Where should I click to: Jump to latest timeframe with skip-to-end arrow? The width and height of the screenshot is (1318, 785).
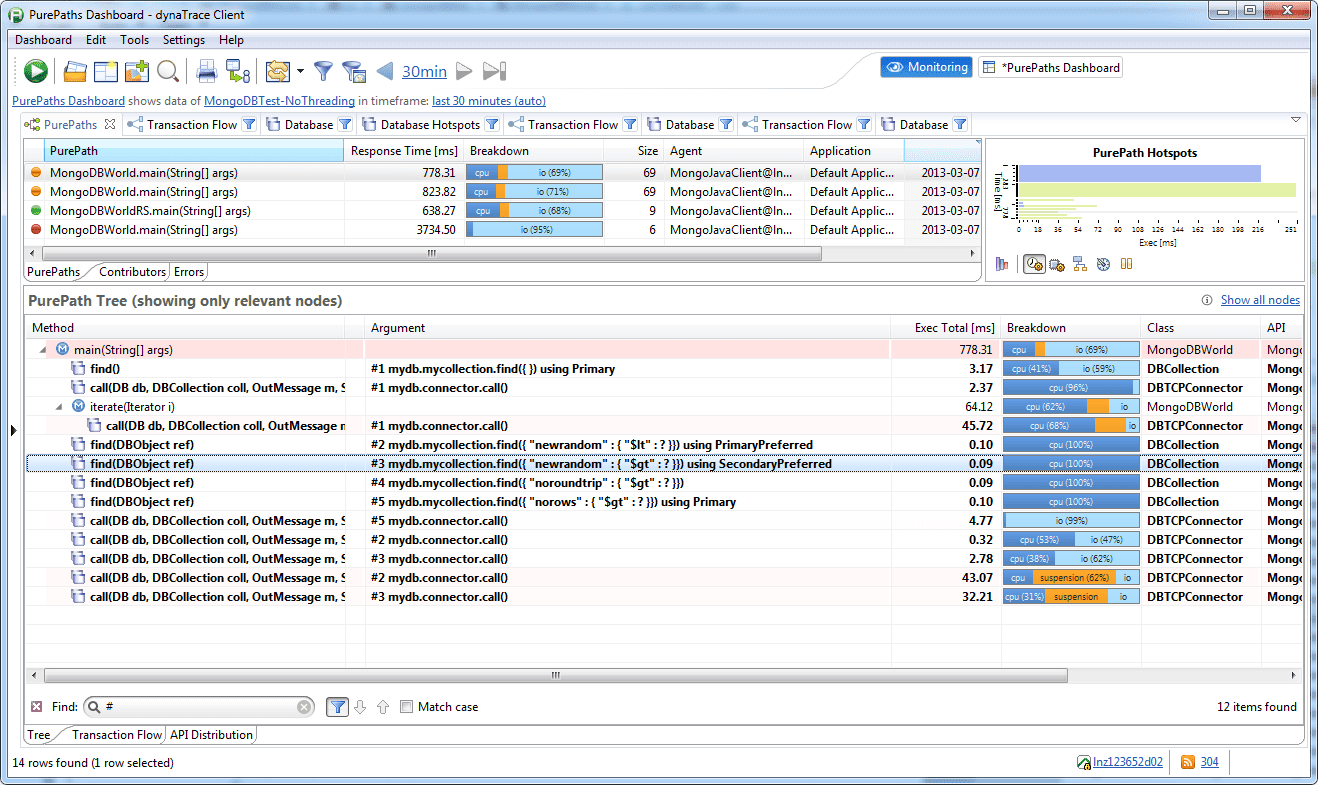(x=494, y=71)
